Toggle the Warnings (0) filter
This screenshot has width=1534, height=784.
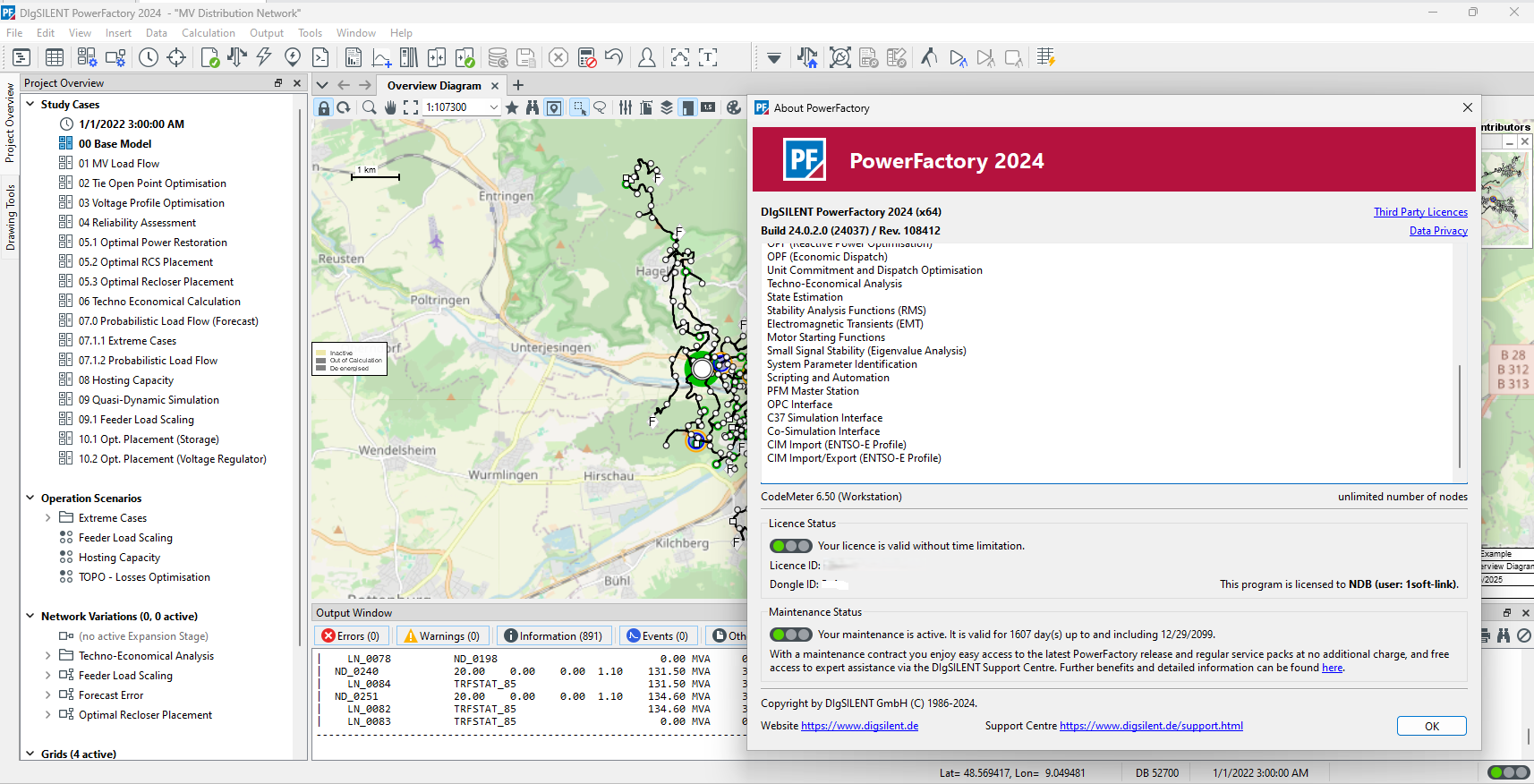click(x=442, y=635)
